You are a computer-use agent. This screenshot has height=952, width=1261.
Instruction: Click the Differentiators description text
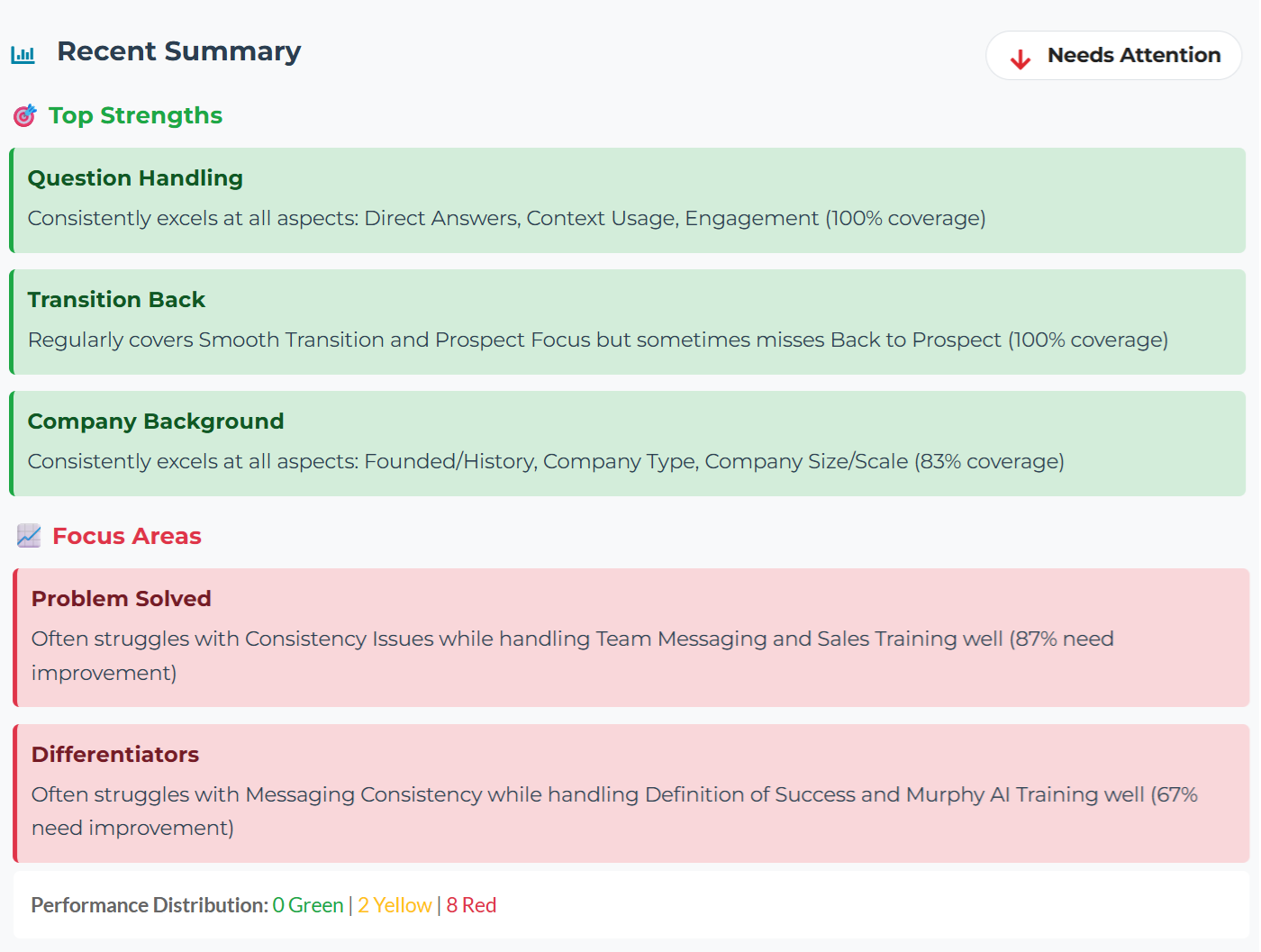pos(612,795)
